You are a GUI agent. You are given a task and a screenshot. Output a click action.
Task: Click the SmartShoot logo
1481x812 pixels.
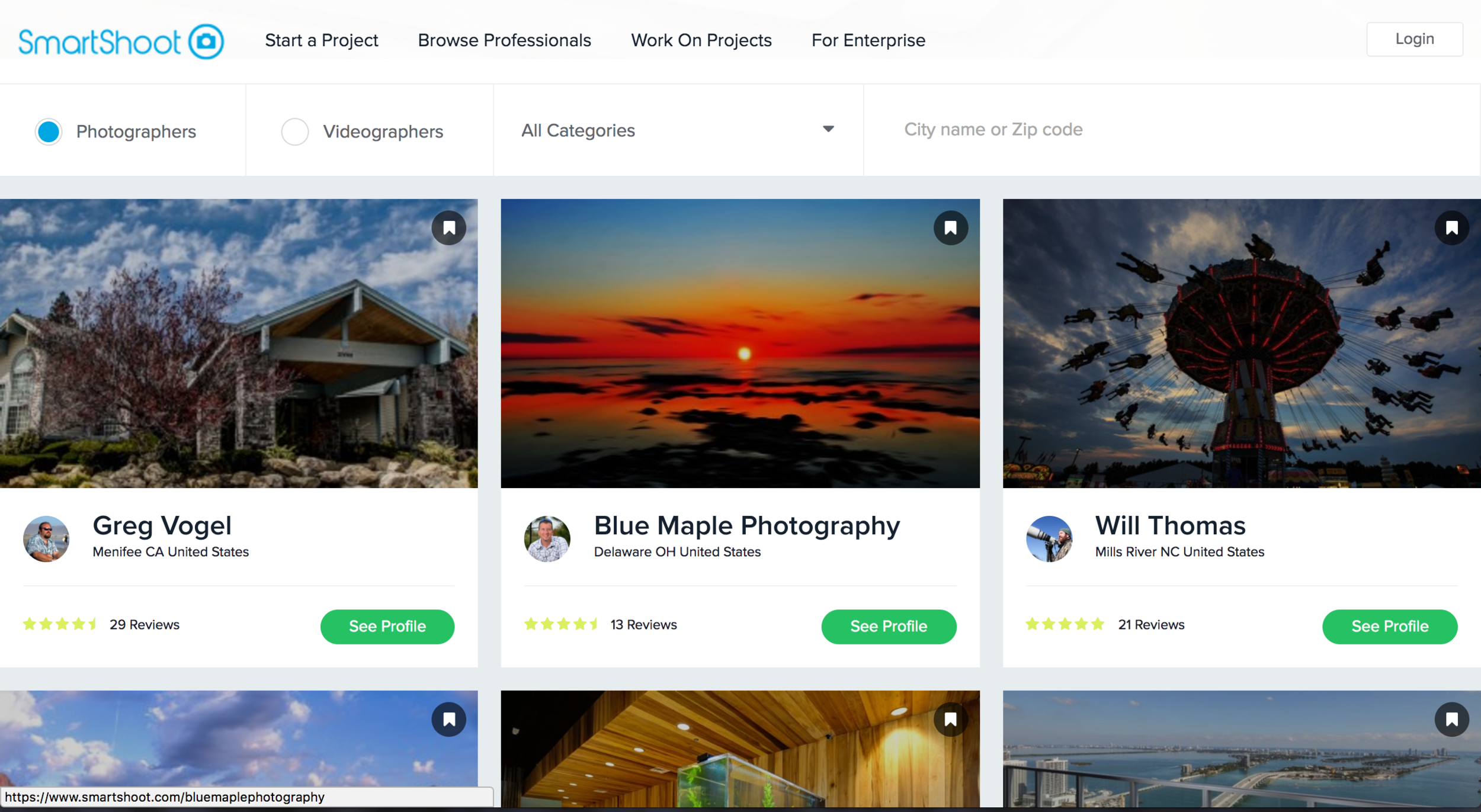[121, 41]
